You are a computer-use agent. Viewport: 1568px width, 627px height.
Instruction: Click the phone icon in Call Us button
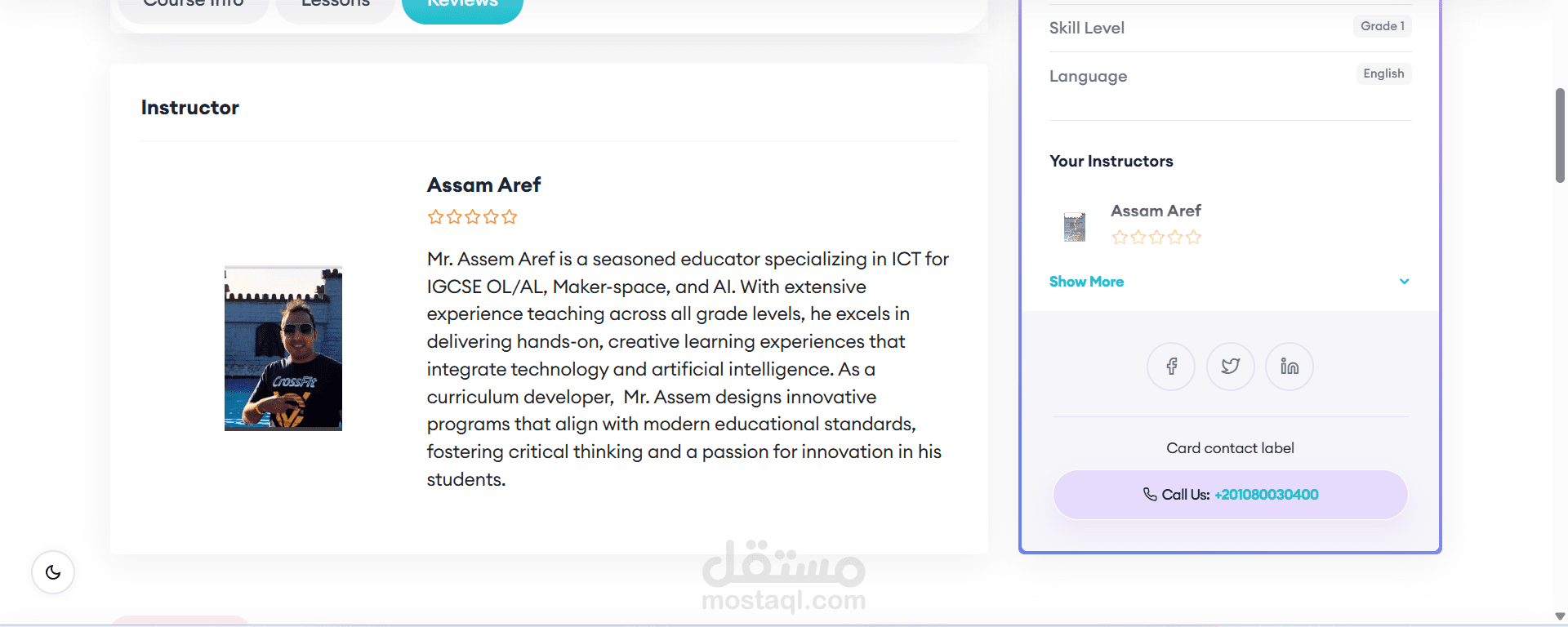(x=1150, y=494)
